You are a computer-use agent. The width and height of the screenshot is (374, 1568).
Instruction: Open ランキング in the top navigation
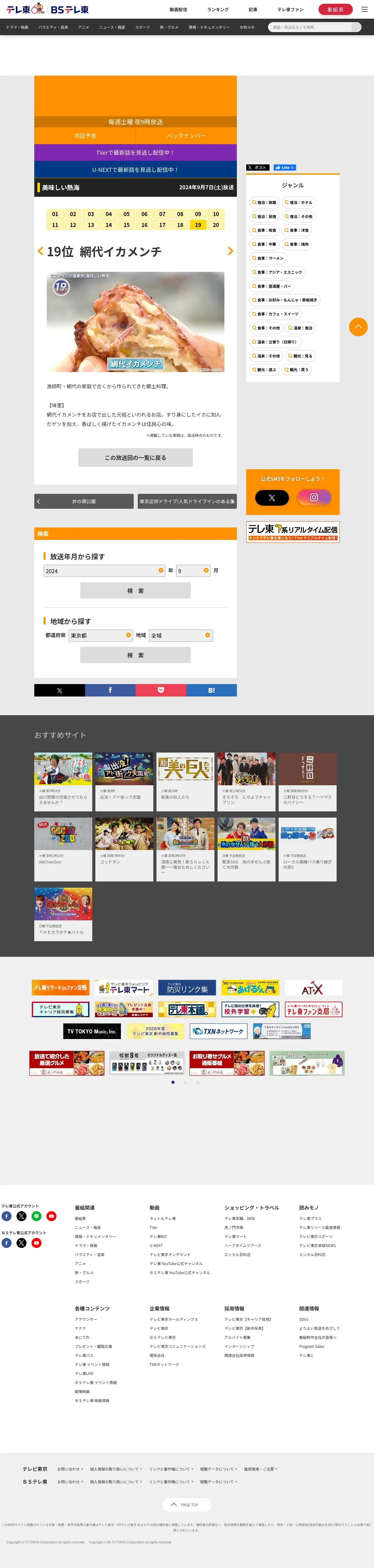click(218, 10)
